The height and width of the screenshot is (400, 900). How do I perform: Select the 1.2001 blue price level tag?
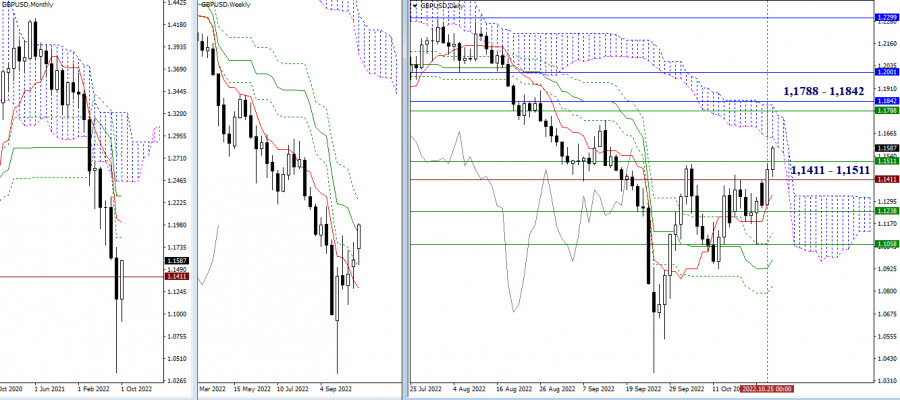click(x=885, y=73)
